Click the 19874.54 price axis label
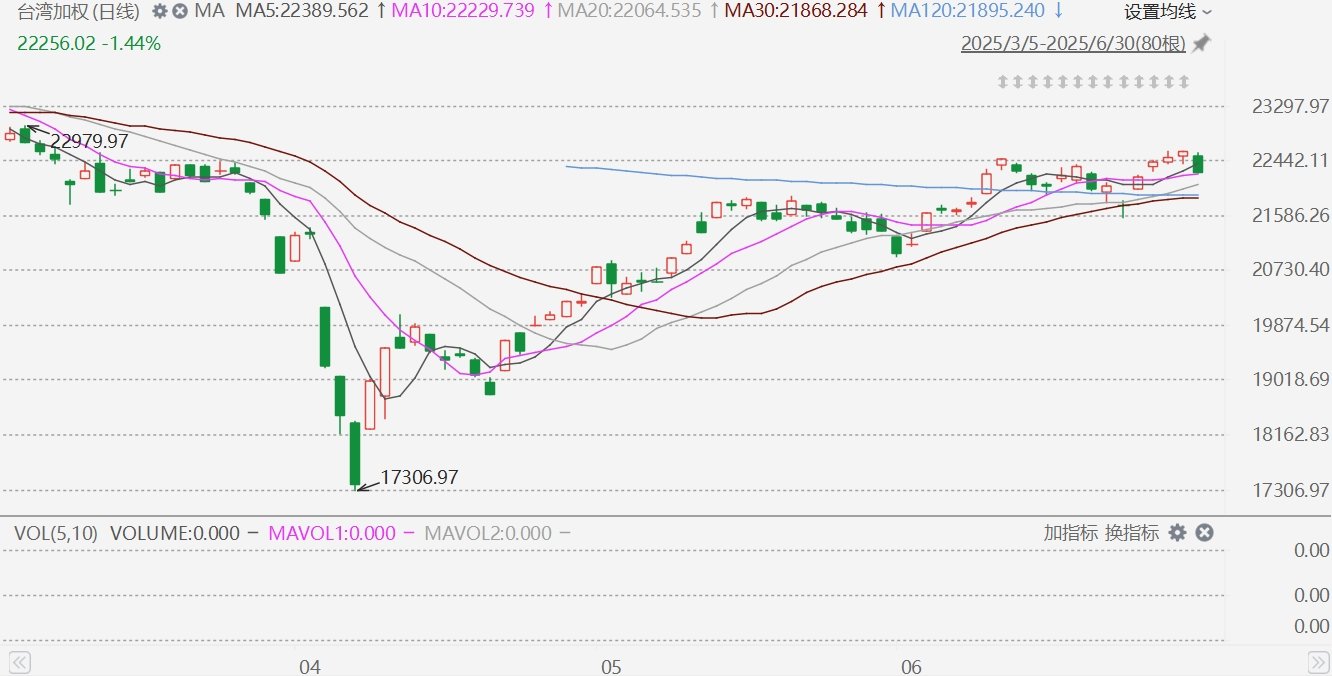Screen dimensions: 1332x676 pyautogui.click(x=1290, y=324)
